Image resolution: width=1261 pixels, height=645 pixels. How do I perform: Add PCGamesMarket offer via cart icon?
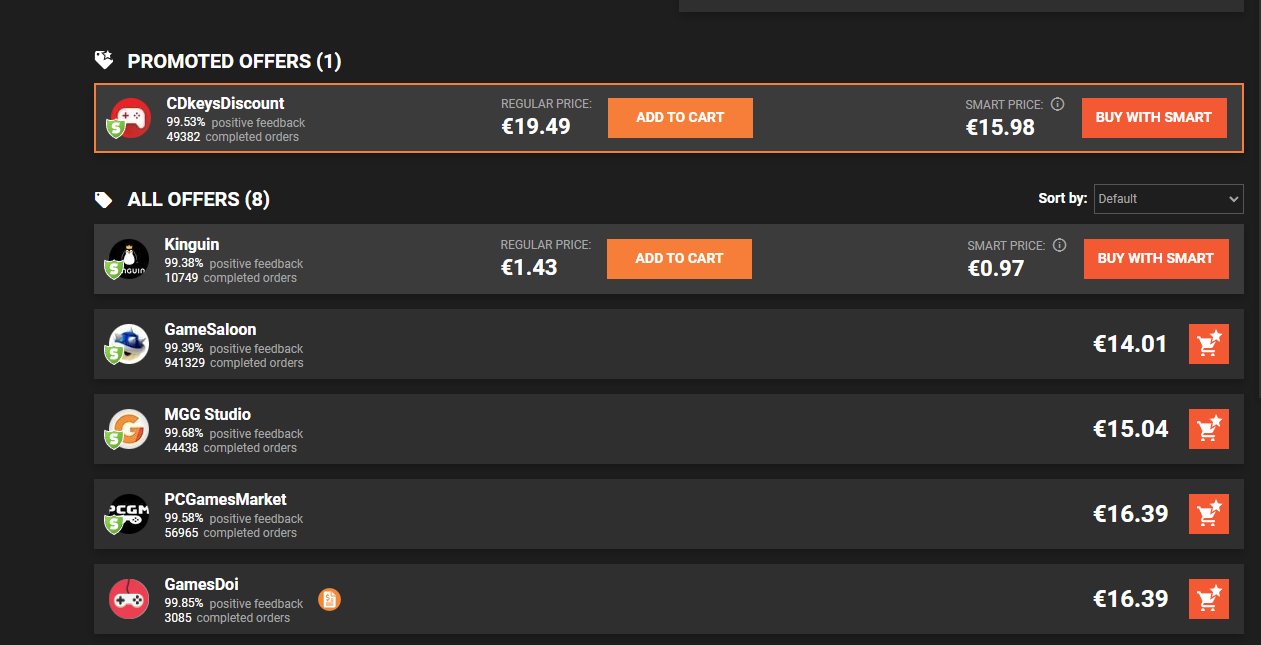point(1208,514)
